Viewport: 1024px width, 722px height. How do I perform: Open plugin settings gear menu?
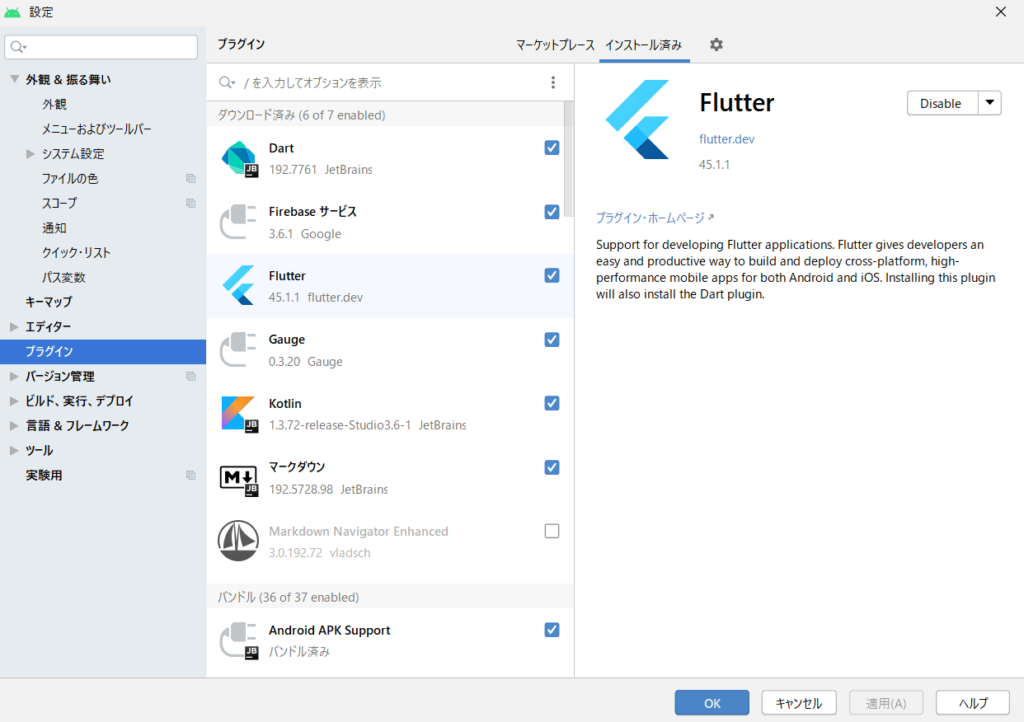[x=716, y=44]
